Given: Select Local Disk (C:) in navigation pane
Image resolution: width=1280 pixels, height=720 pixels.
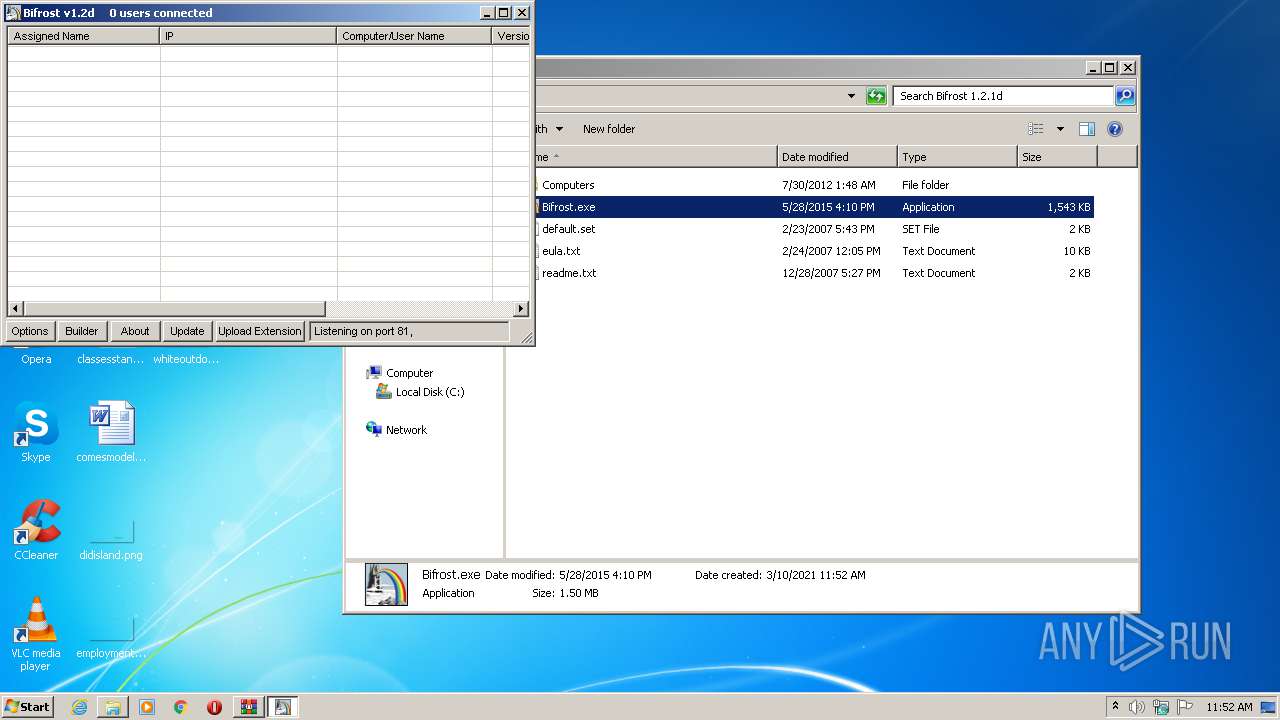Looking at the screenshot, I should click(420, 392).
